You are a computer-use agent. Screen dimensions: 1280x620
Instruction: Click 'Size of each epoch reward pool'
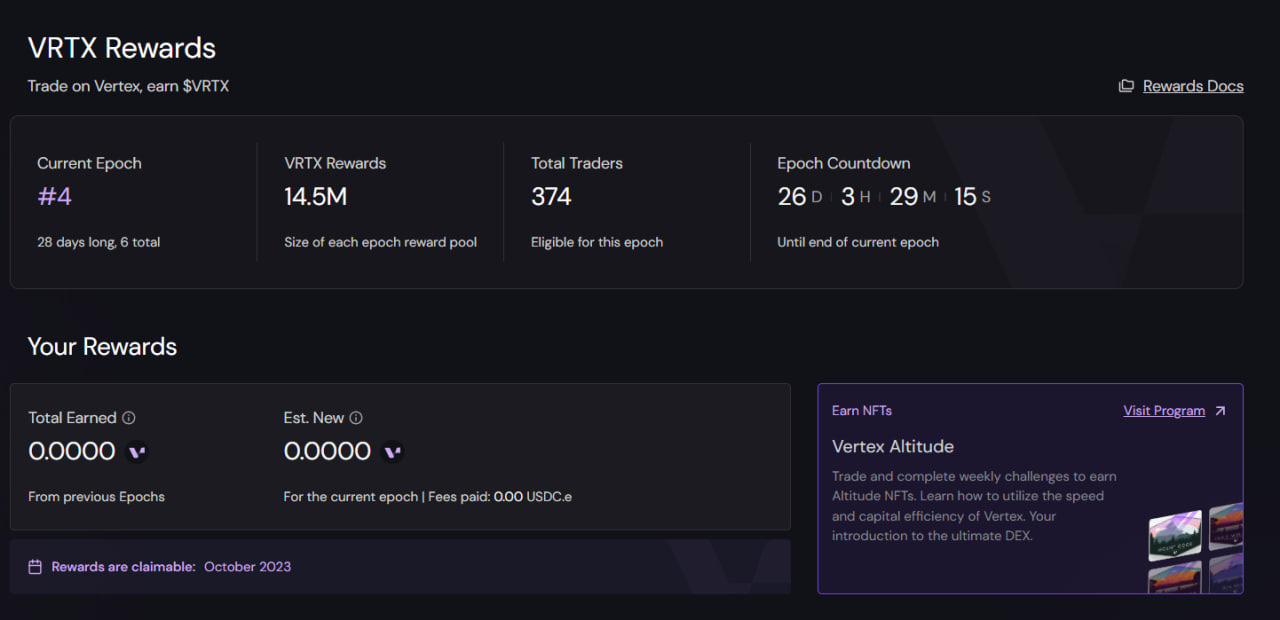click(381, 242)
